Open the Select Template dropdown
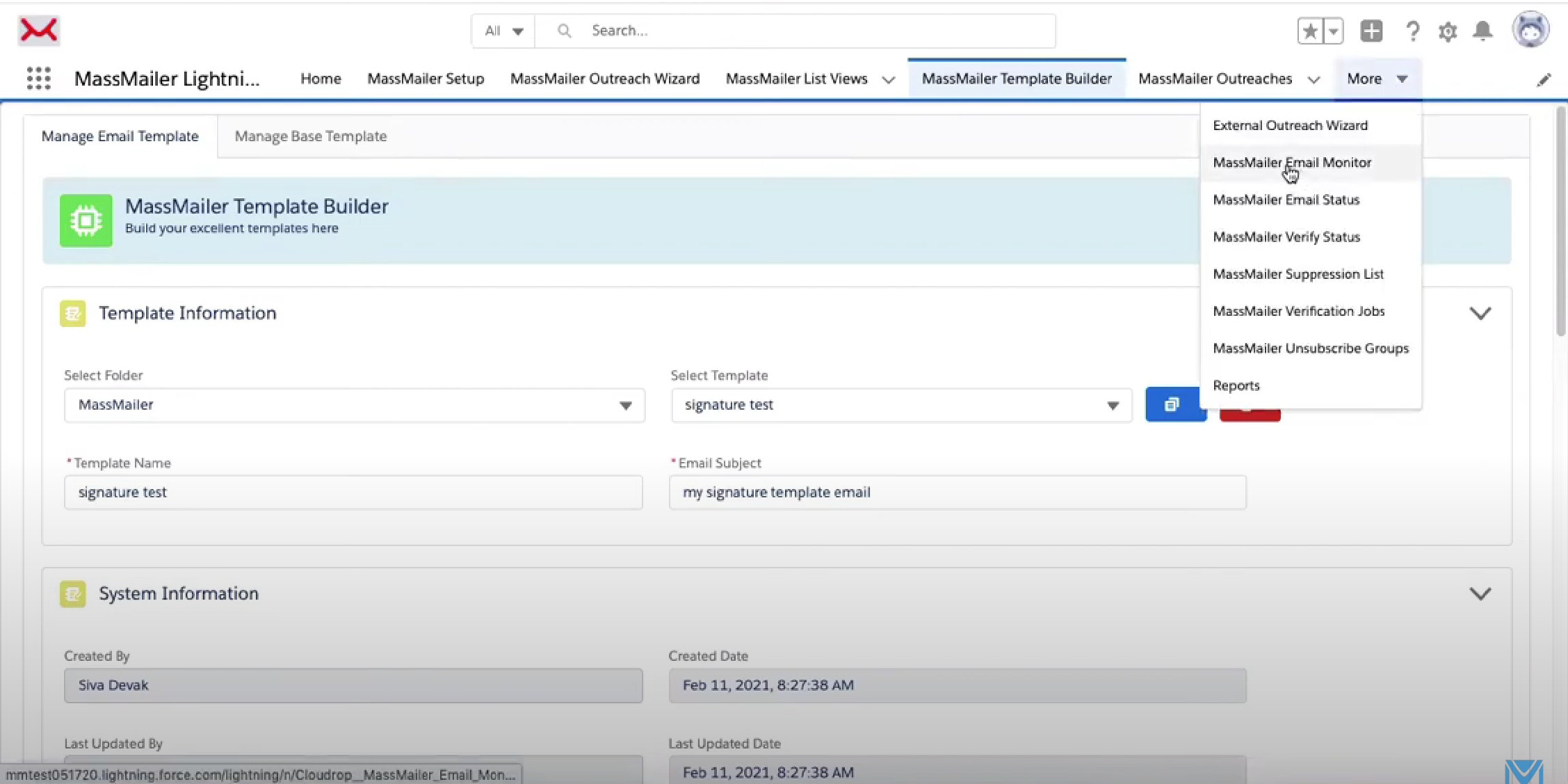 point(901,405)
